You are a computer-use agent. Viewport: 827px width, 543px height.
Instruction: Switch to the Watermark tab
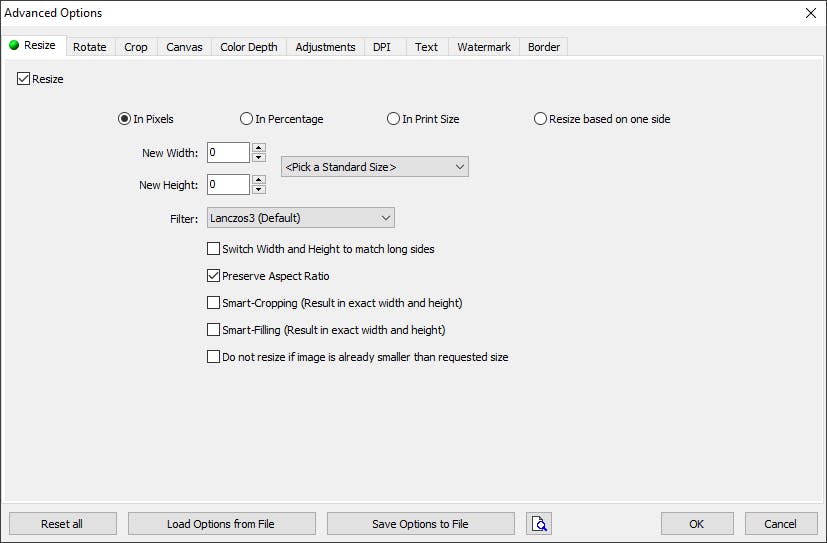pyautogui.click(x=484, y=47)
